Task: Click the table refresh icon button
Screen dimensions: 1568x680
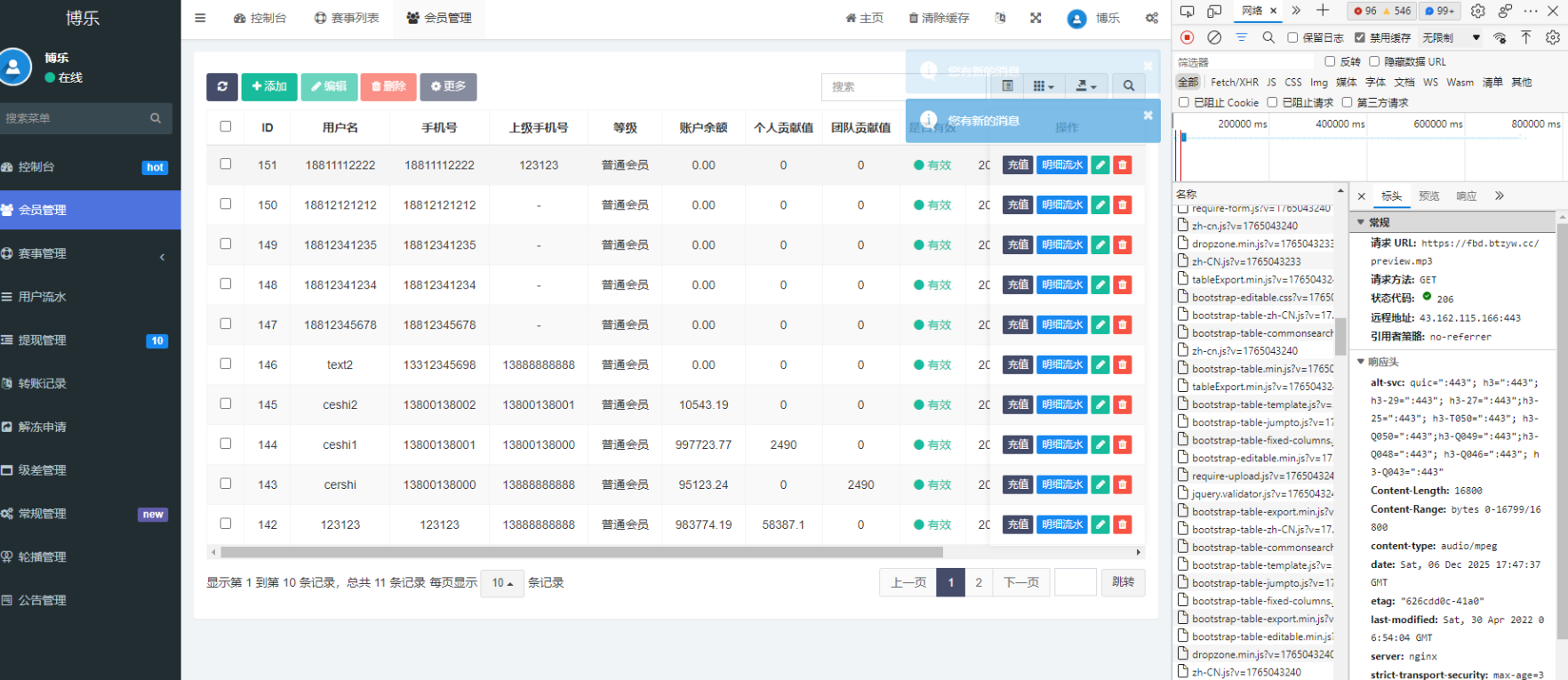Action: click(221, 86)
